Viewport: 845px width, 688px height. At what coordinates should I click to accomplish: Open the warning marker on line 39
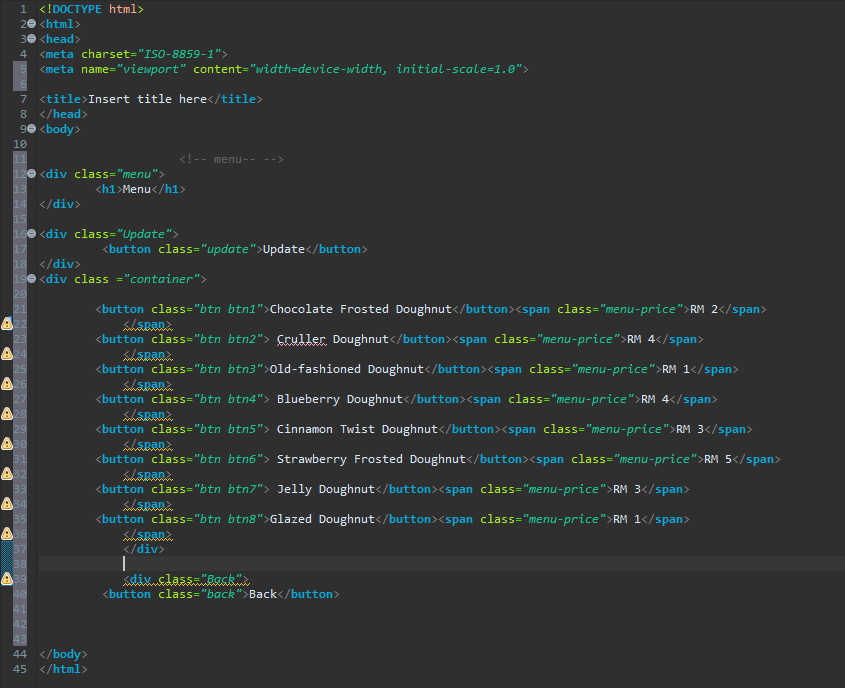coord(7,579)
